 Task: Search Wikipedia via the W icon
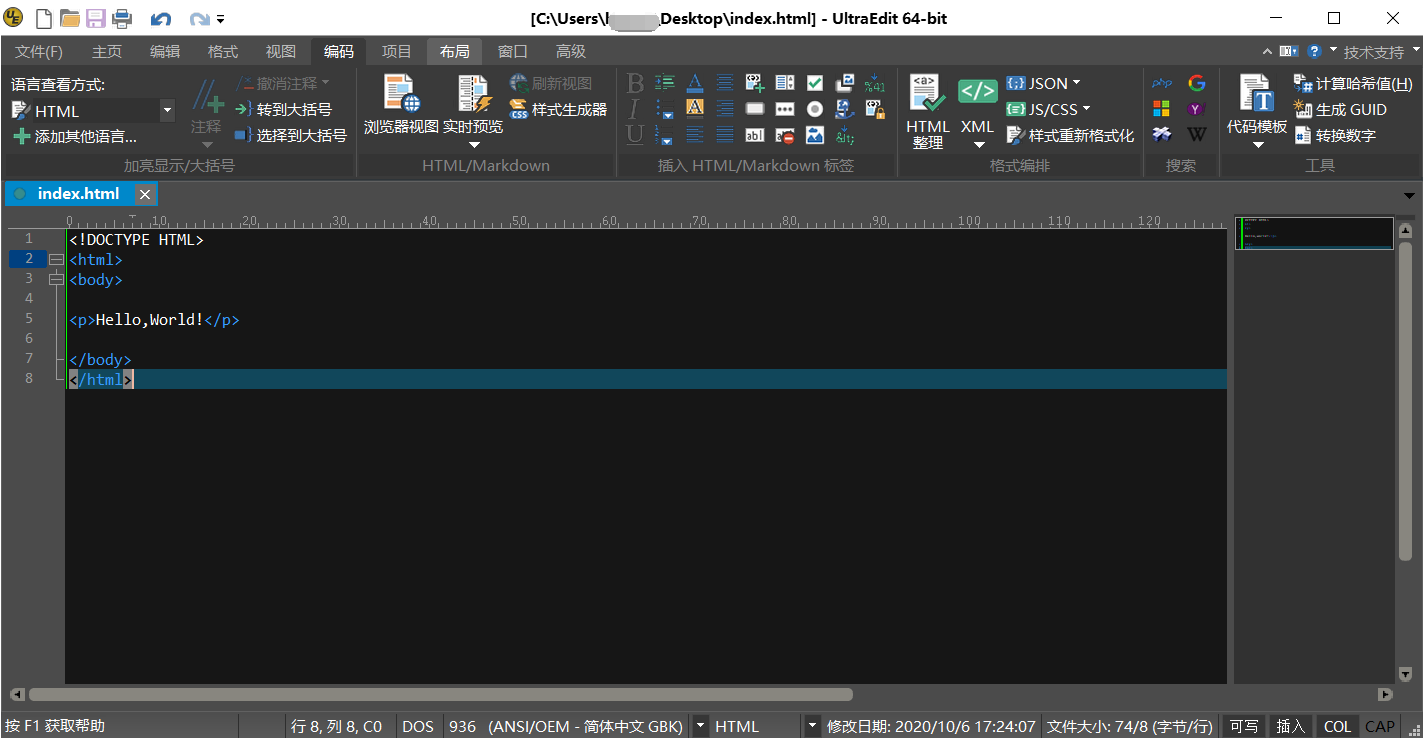(1196, 134)
